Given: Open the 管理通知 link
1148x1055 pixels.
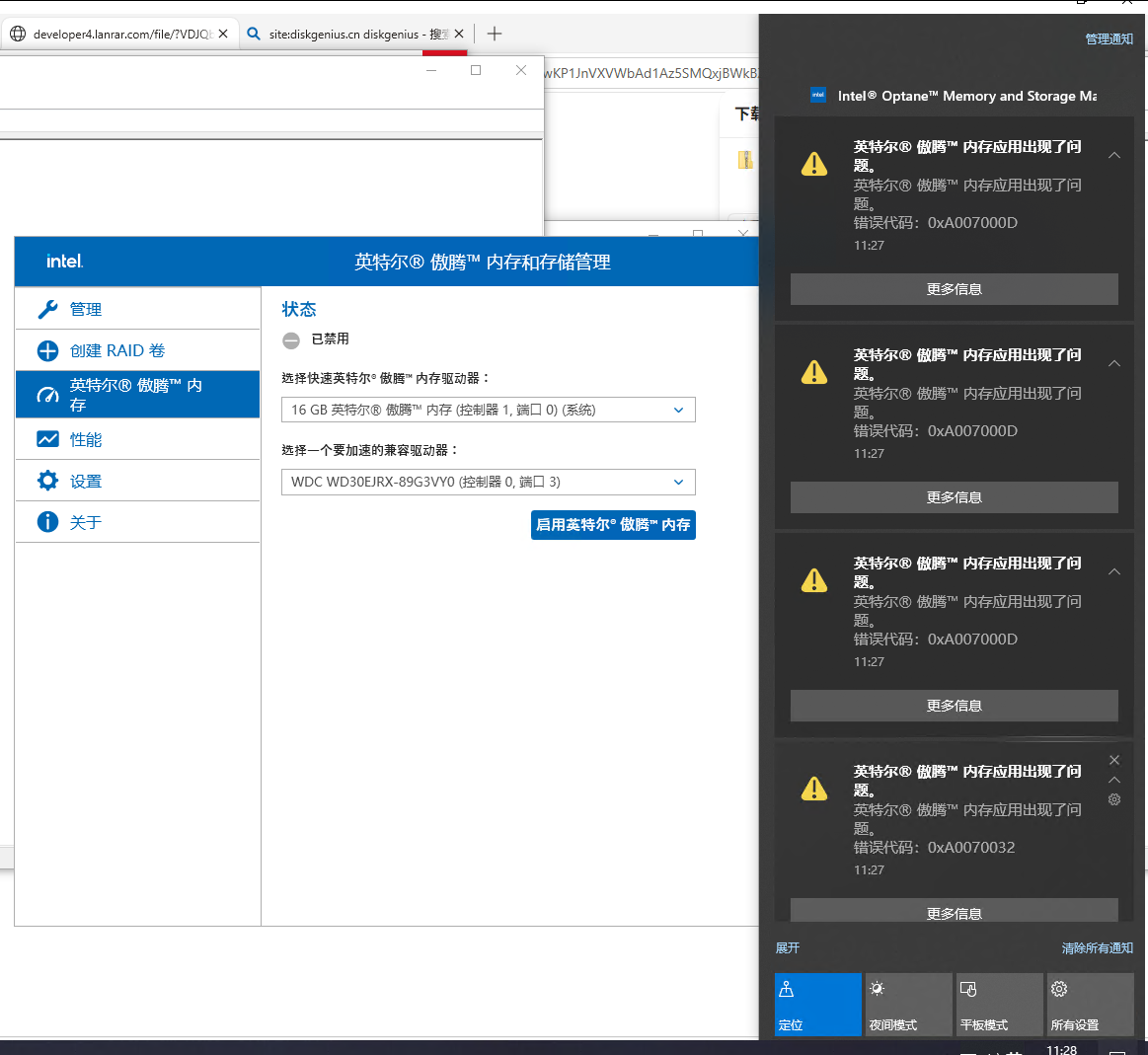Looking at the screenshot, I should coord(1109,38).
